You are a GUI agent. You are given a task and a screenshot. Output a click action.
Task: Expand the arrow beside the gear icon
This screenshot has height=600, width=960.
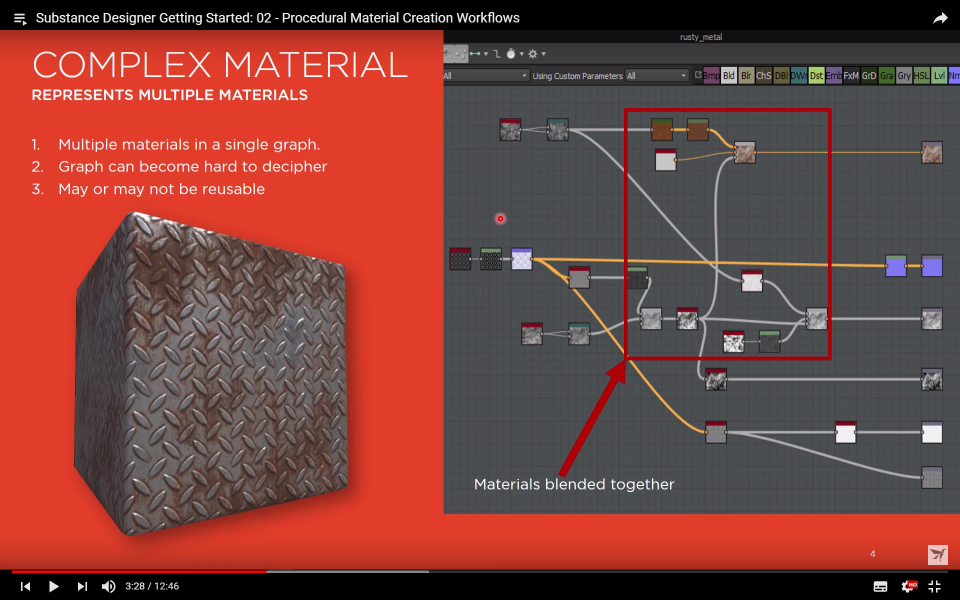543,54
